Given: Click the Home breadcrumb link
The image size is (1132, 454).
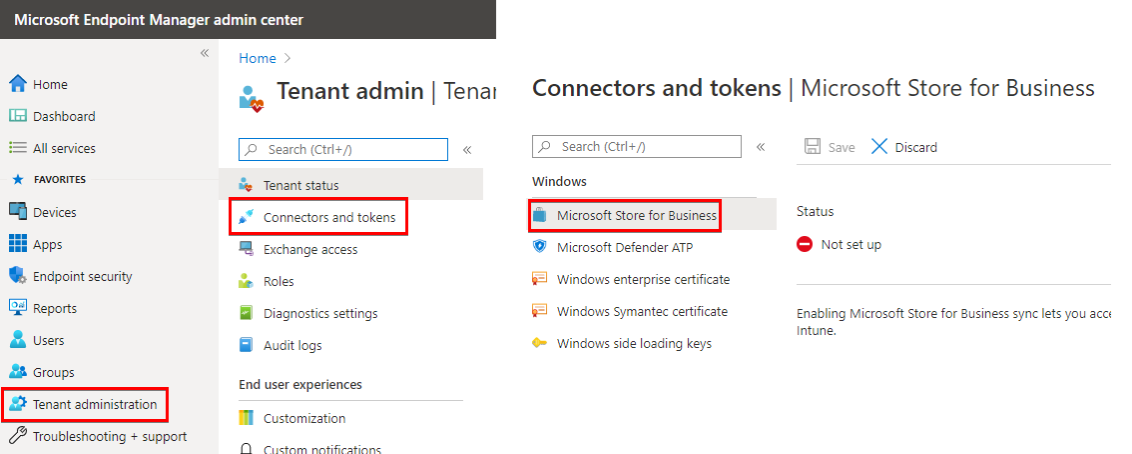Looking at the screenshot, I should [258, 58].
